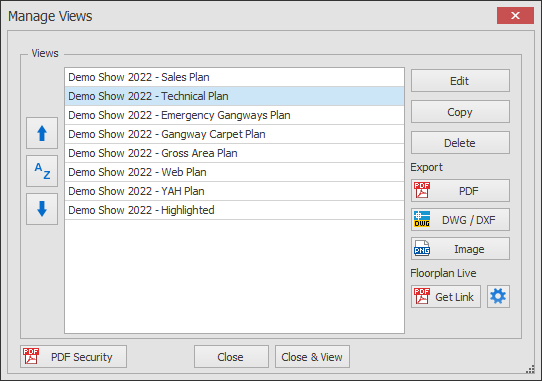Select Demo Show 2022 - YAH Plan
The image size is (542, 381).
(x=234, y=191)
